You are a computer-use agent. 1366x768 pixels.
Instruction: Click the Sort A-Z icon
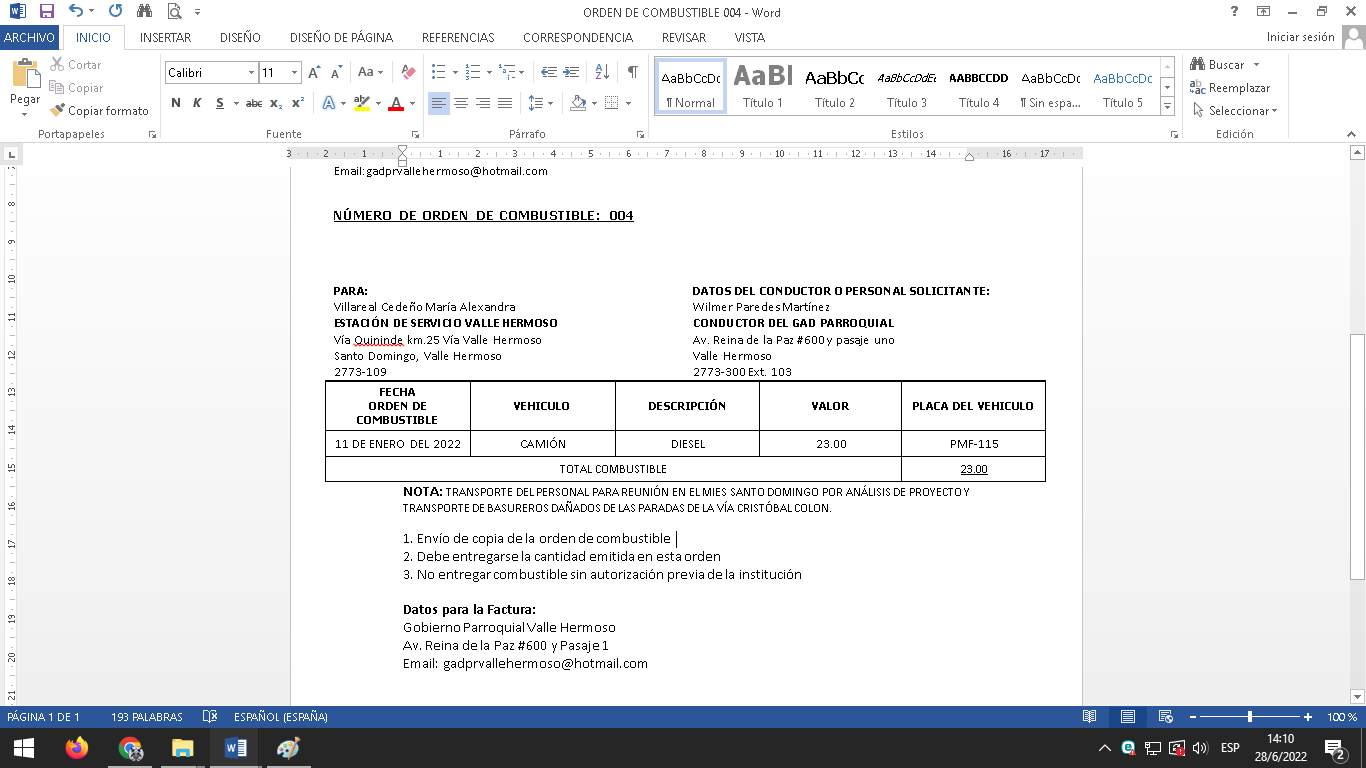tap(602, 72)
